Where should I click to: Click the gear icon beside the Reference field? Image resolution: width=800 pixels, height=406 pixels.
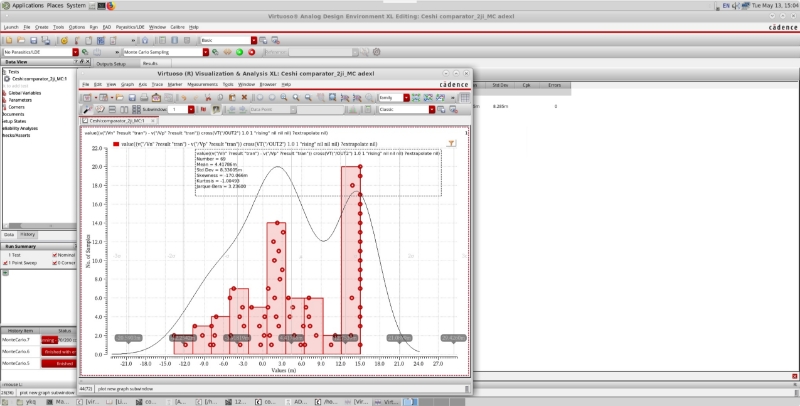click(x=377, y=52)
